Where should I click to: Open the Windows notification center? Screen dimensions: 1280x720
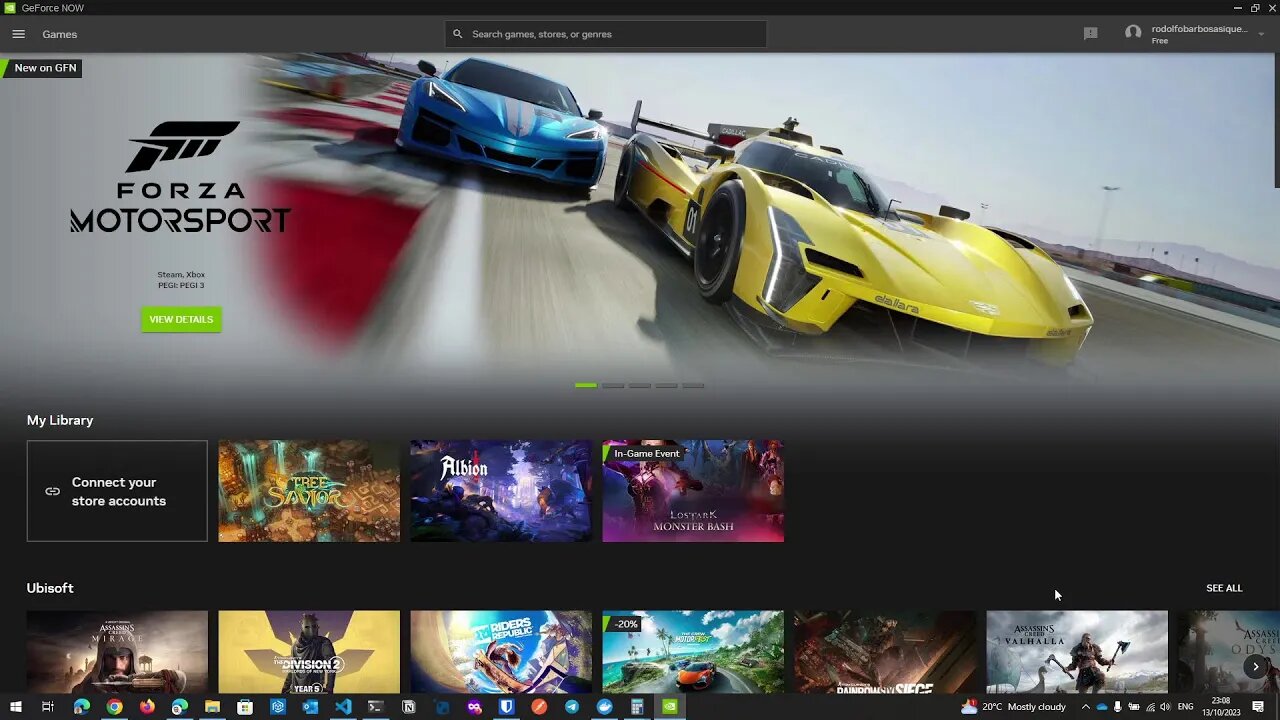click(x=1258, y=706)
